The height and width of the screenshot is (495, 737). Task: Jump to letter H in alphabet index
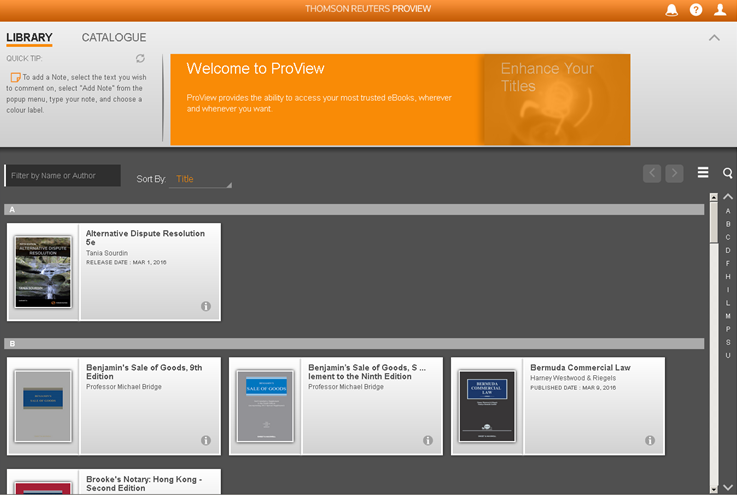point(728,277)
